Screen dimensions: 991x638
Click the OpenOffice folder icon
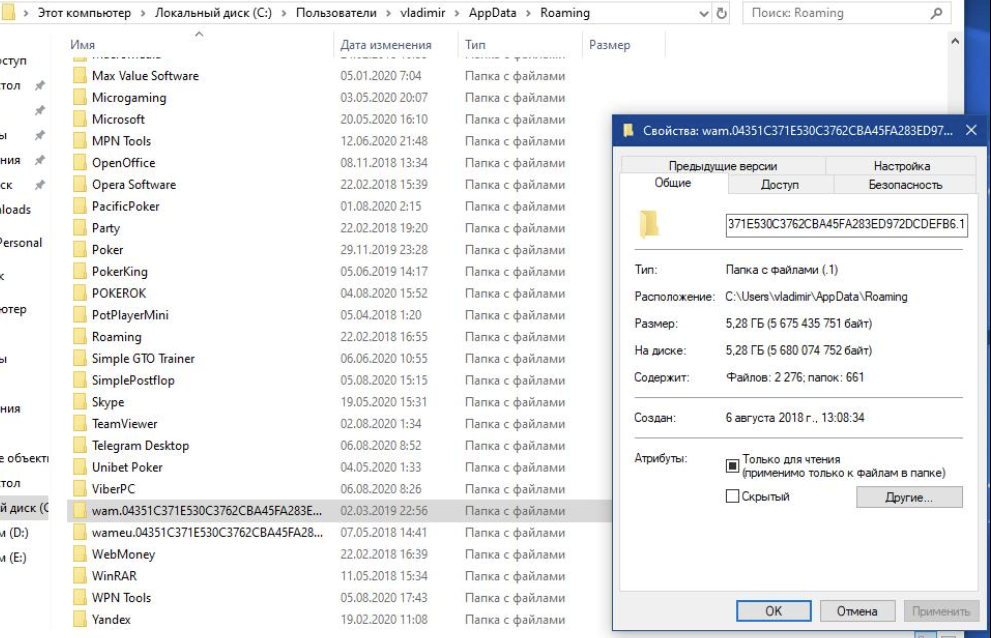pyautogui.click(x=80, y=163)
